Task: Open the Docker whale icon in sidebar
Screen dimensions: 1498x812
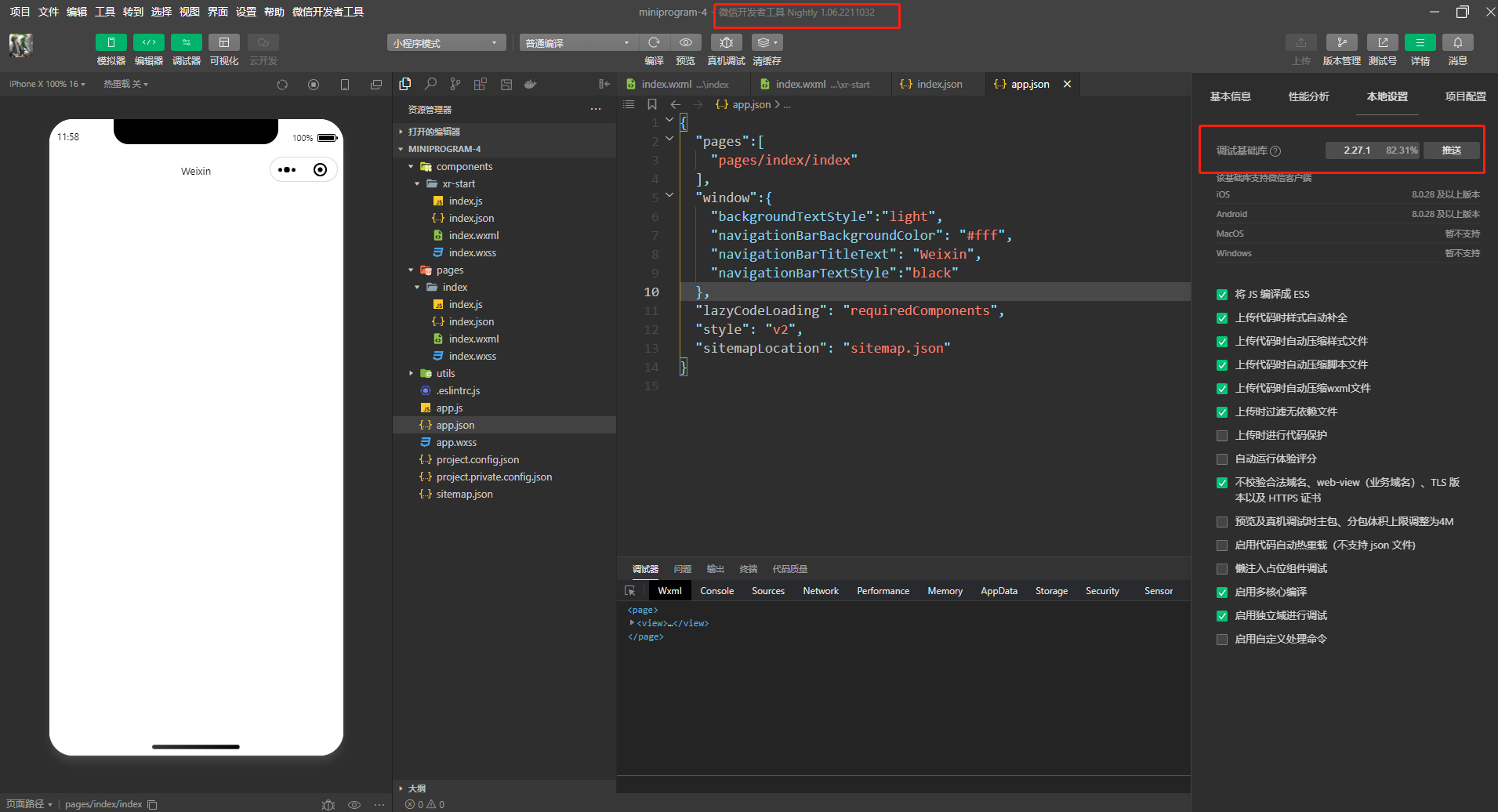Action: click(531, 84)
